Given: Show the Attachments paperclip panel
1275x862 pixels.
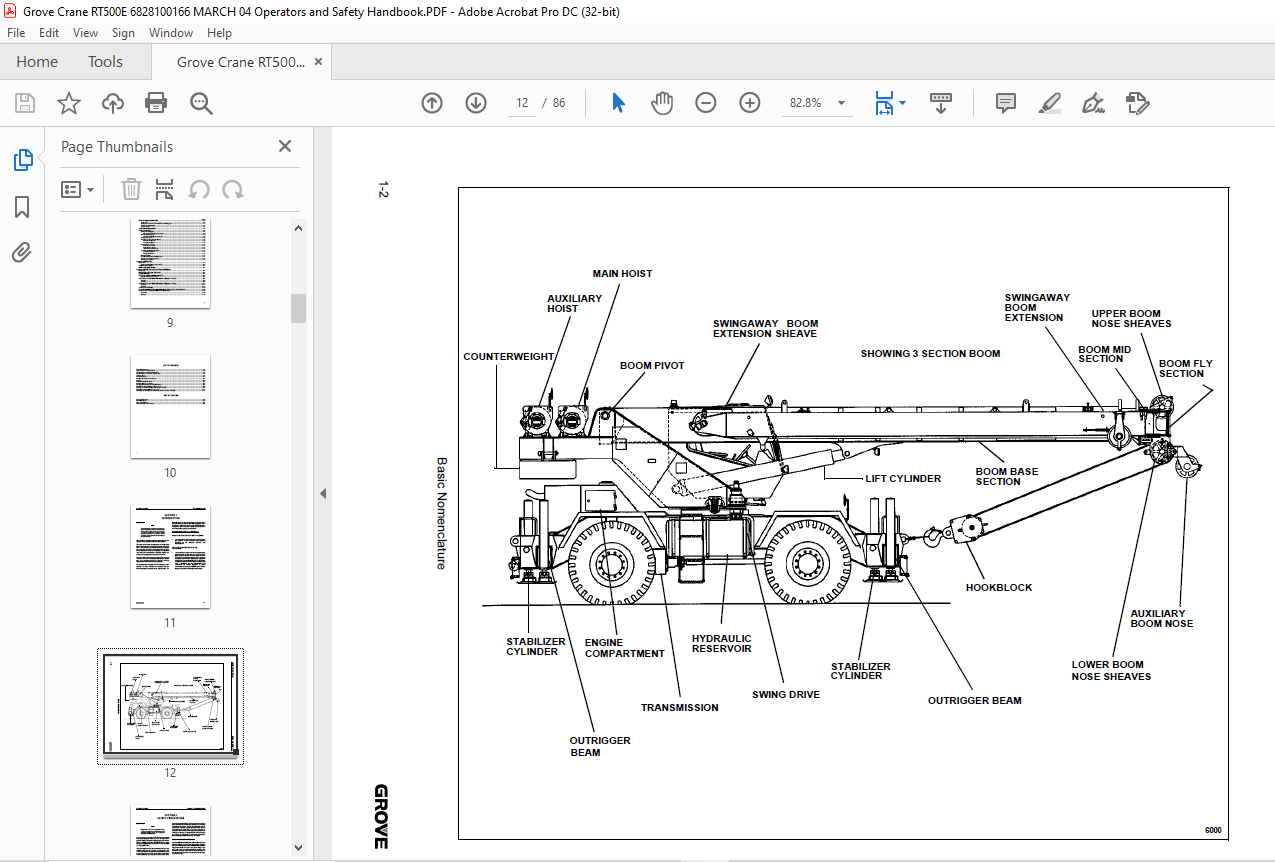Looking at the screenshot, I should pos(22,252).
